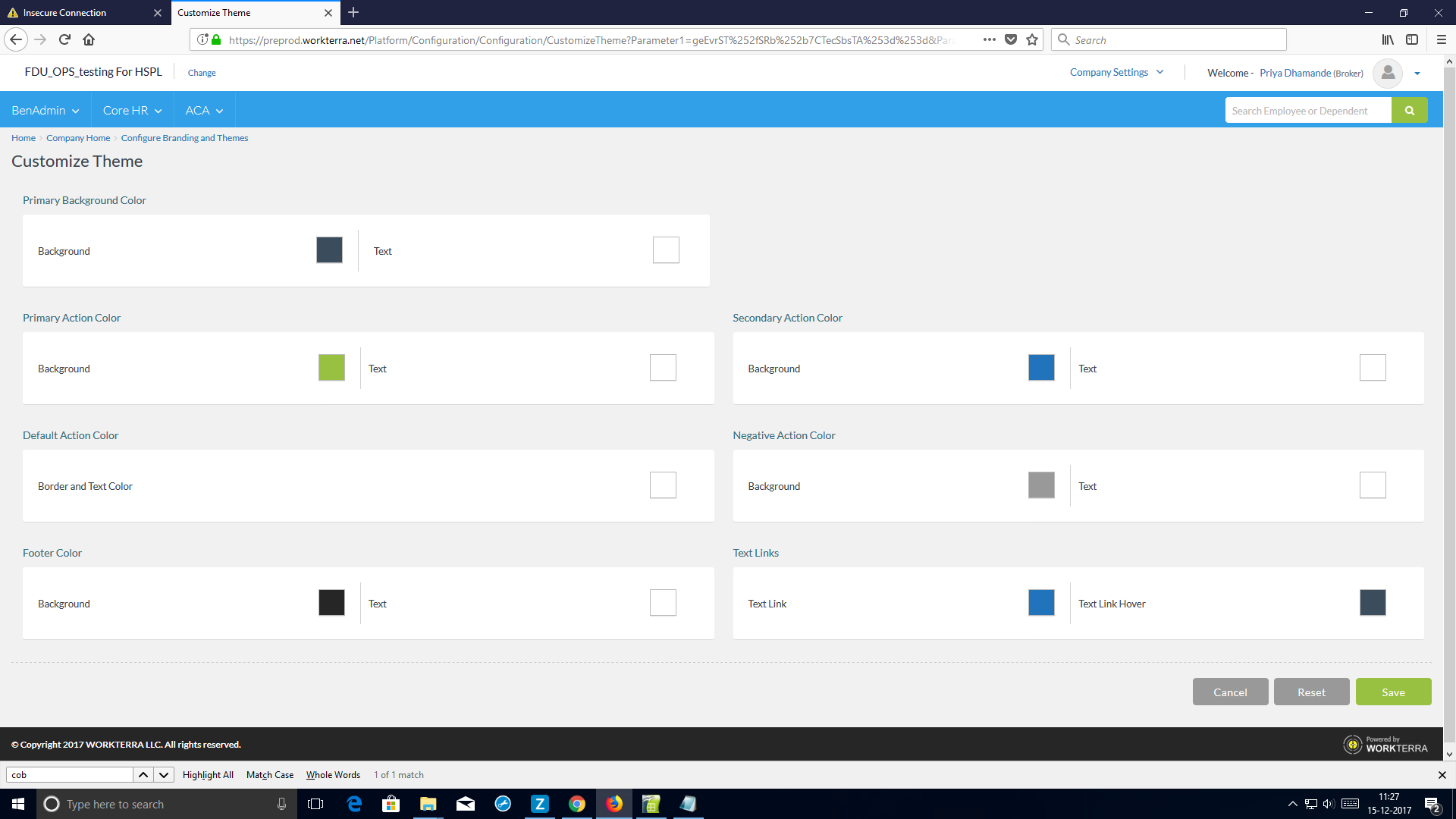Viewport: 1456px width, 819px height.
Task: Open the Firefox hamburger menu
Action: (x=1441, y=39)
